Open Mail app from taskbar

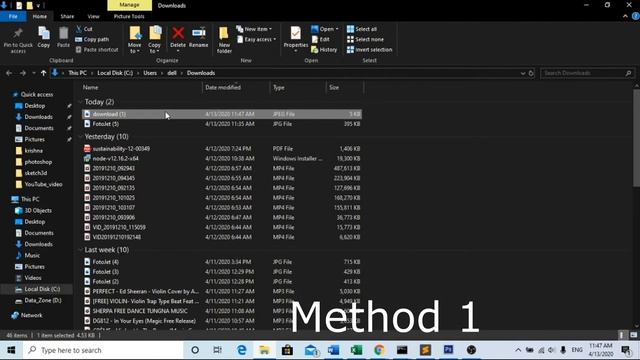tap(311, 350)
